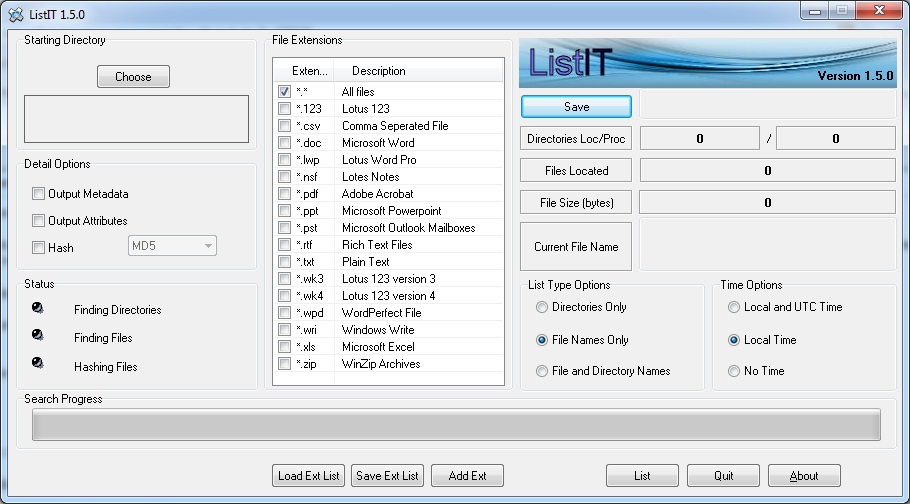Click the Add Ext button
Viewport: 910px width, 504px height.
(x=467, y=476)
